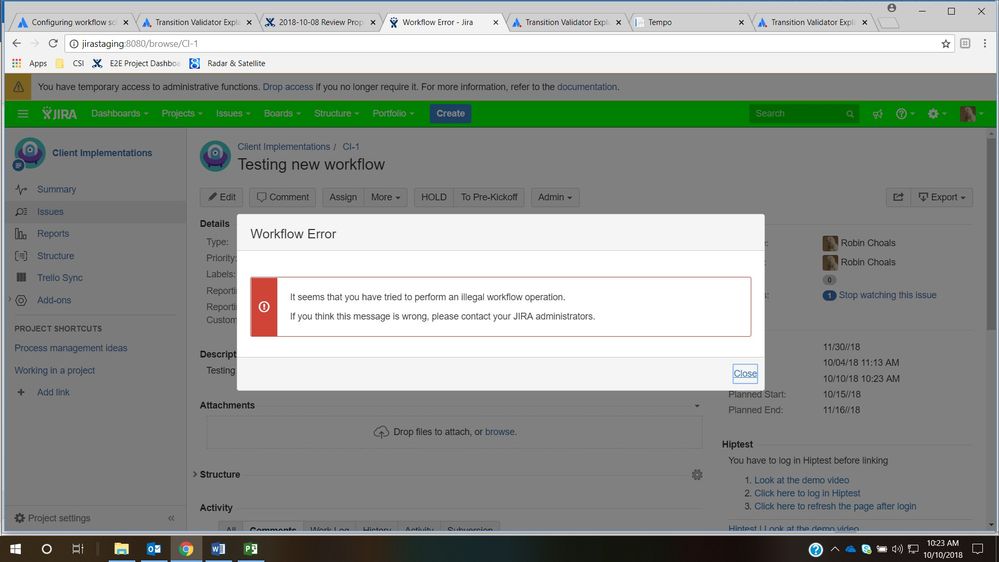Open Structure in the project sidebar
Image resolution: width=999 pixels, height=562 pixels.
pyautogui.click(x=55, y=256)
